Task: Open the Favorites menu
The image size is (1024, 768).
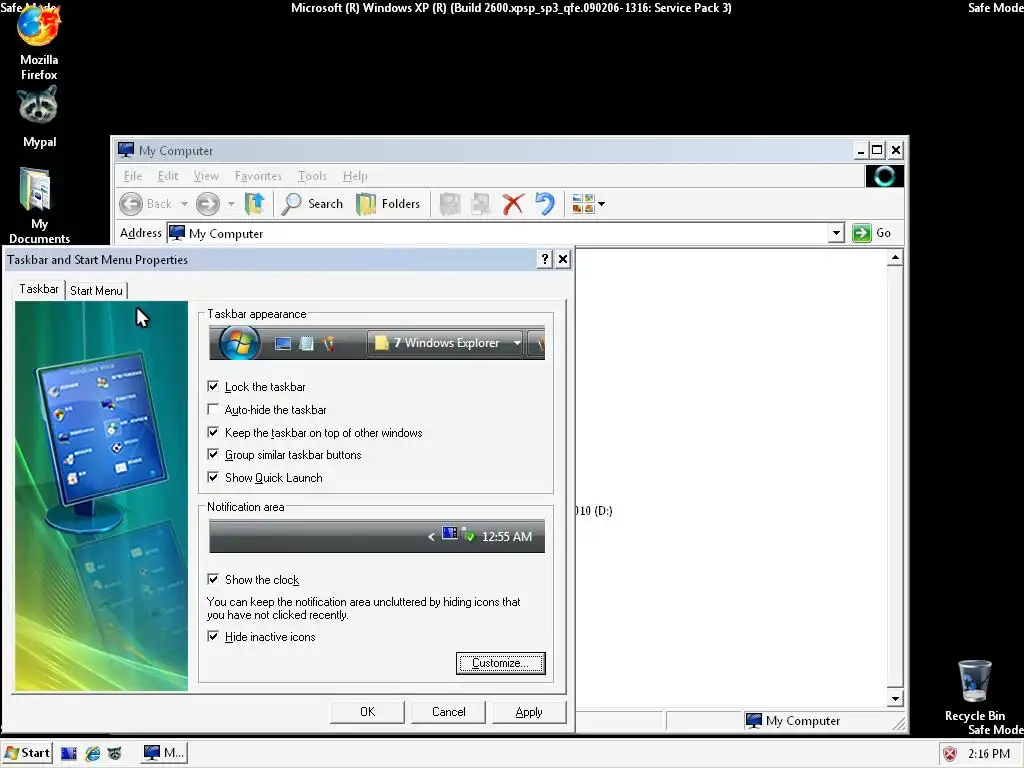Action: click(x=258, y=176)
